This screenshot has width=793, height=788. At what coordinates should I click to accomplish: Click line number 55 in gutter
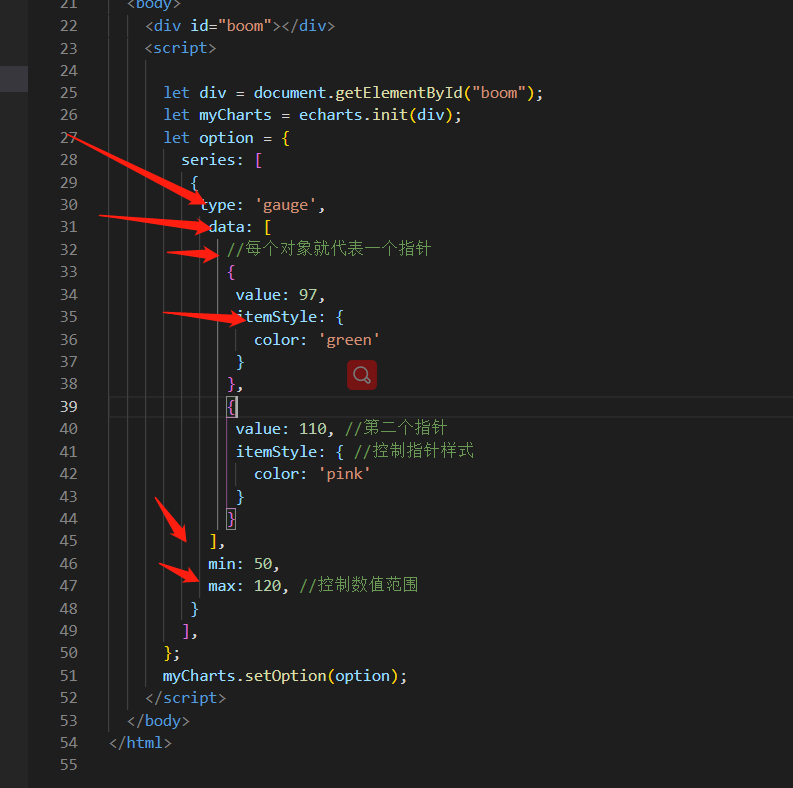click(69, 764)
